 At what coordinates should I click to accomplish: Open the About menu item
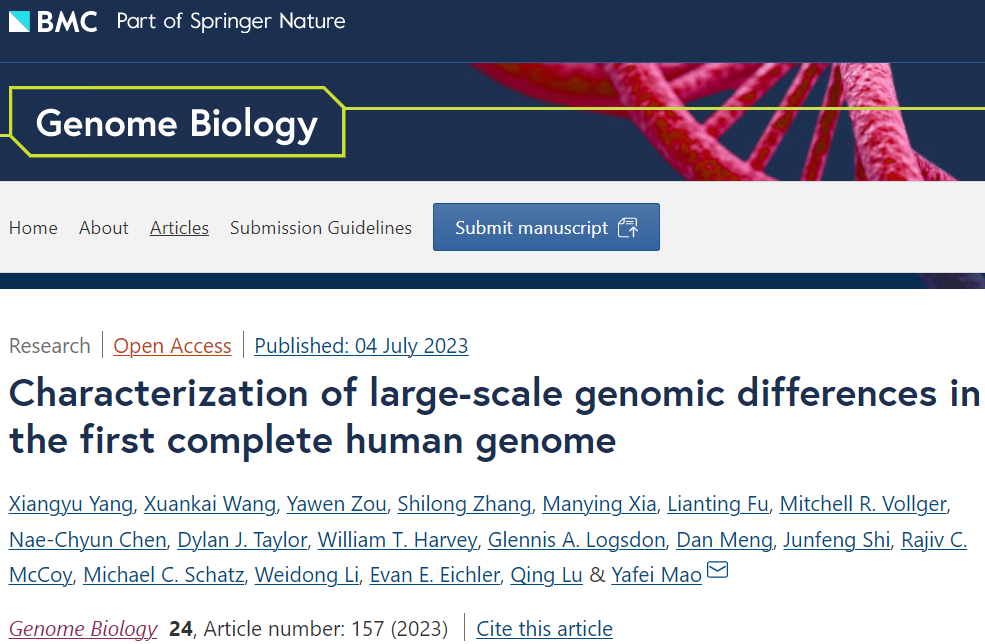pos(104,228)
